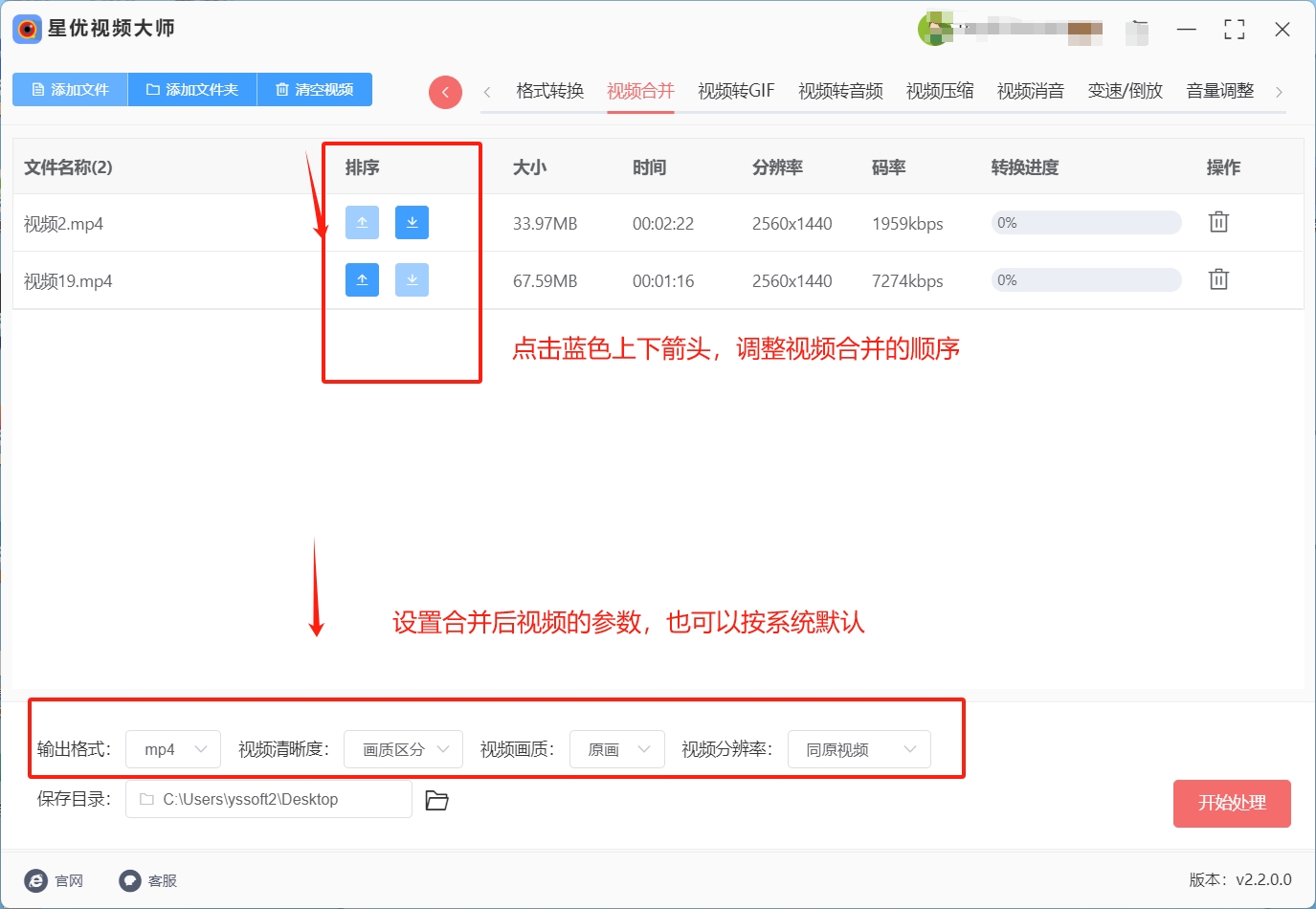
Task: Expand 输出格式 mp4 dropdown
Action: point(173,749)
